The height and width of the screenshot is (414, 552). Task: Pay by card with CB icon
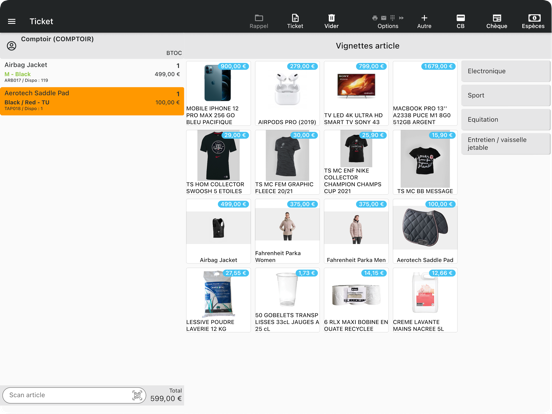[x=460, y=21]
